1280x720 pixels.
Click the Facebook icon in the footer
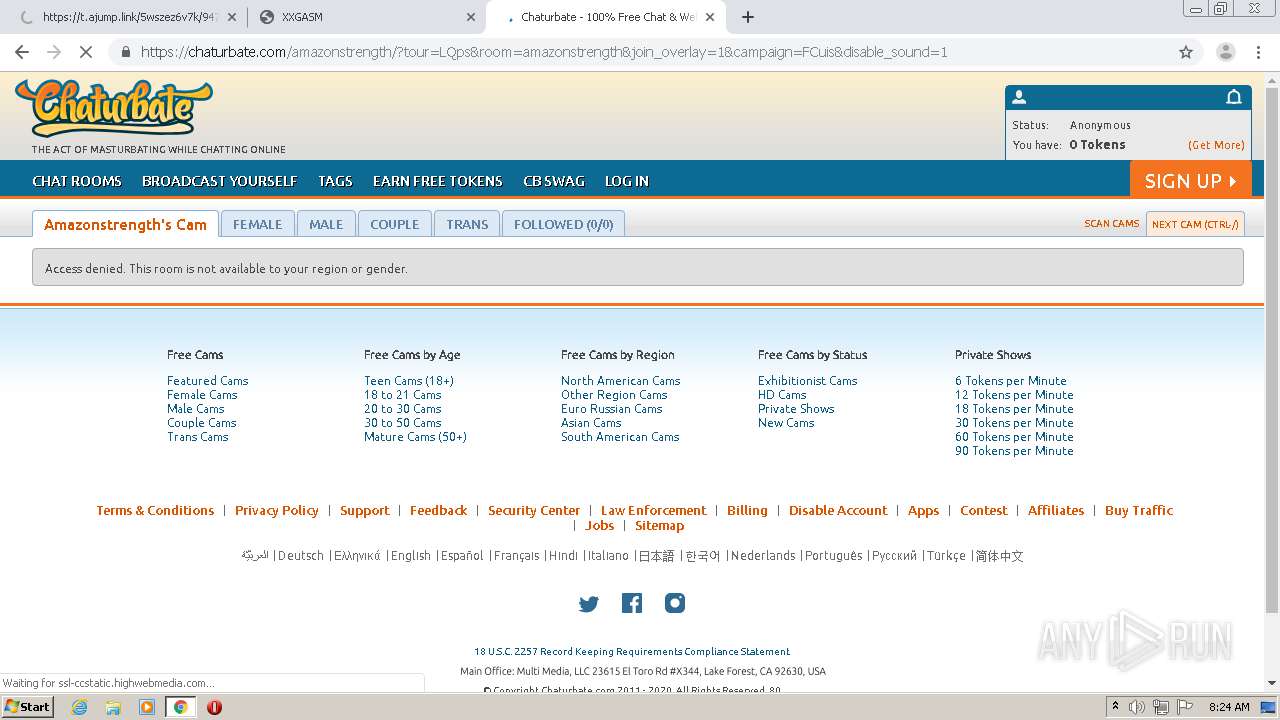pyautogui.click(x=632, y=603)
